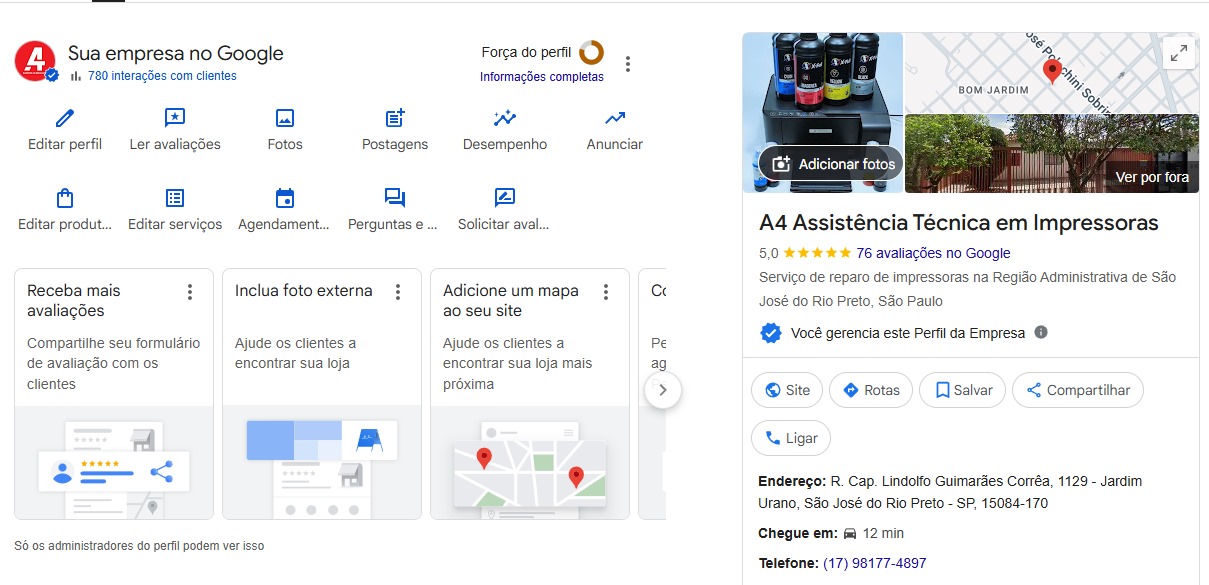Viewport: 1209px width, 585px height.
Task: Open Receba mais avaliações card
Action: 114,394
